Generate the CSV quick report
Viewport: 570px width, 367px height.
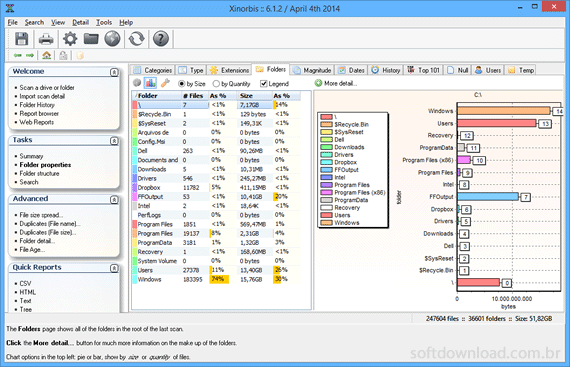point(25,283)
